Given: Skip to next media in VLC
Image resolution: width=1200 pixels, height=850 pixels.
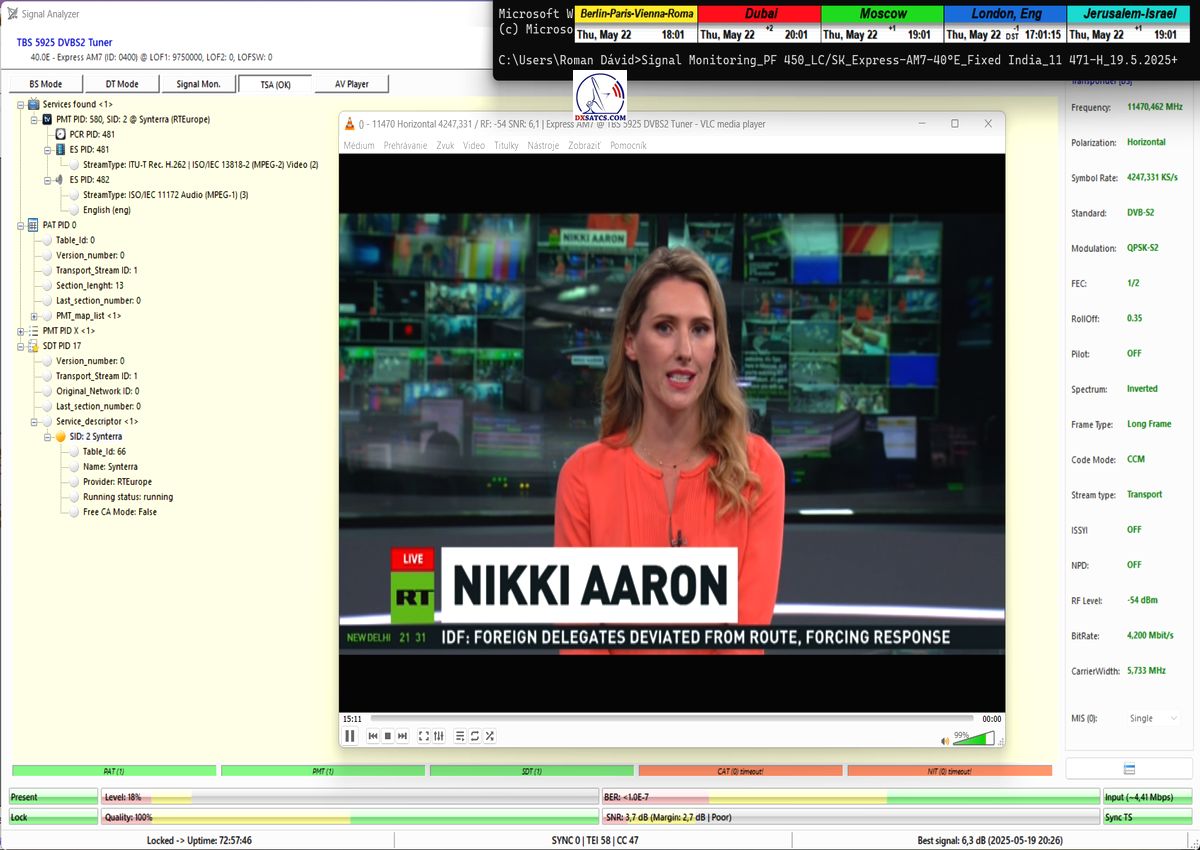Looking at the screenshot, I should [x=403, y=736].
